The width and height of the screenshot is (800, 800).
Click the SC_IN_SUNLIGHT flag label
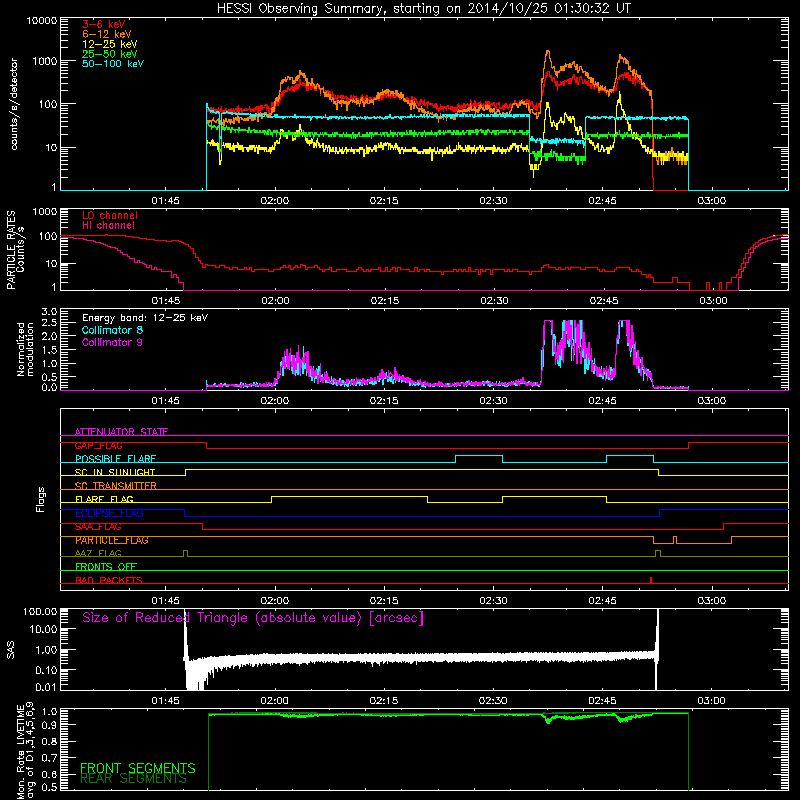(115, 472)
